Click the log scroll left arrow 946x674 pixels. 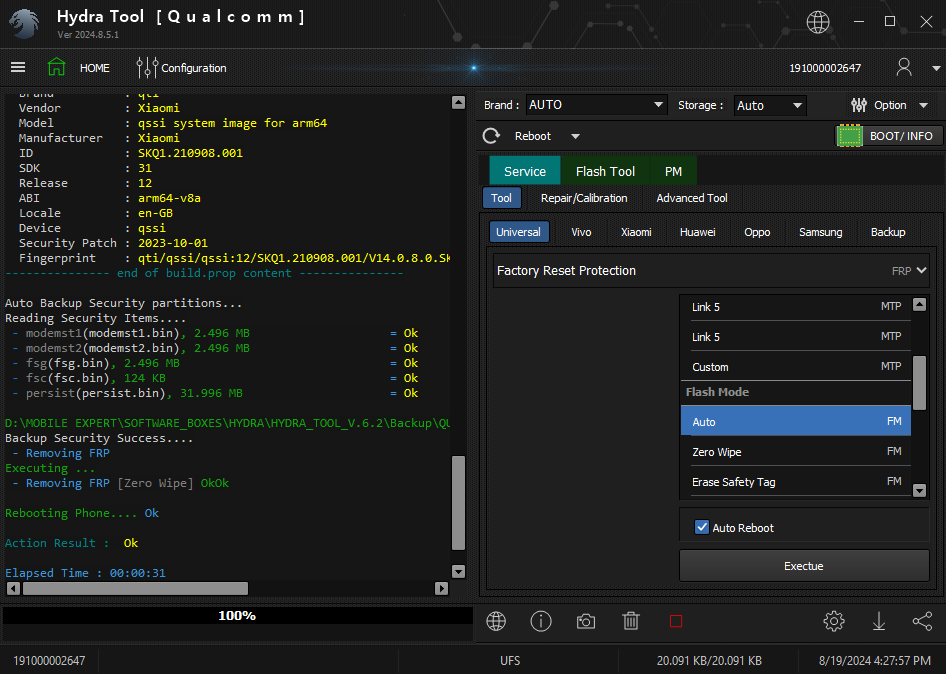pyautogui.click(x=13, y=588)
